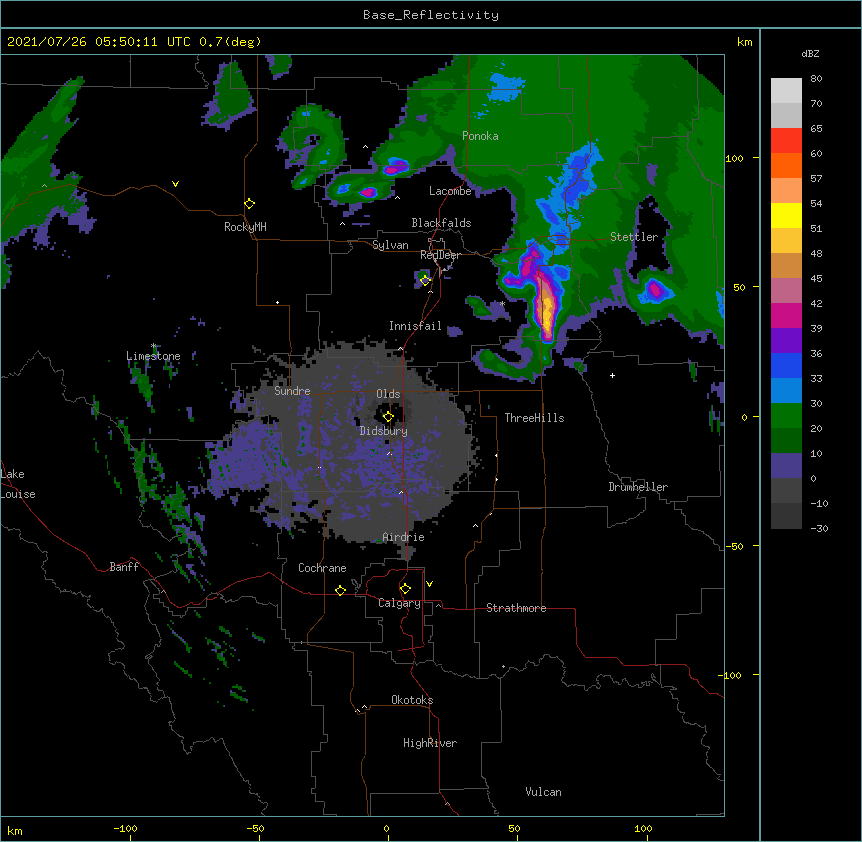Image resolution: width=862 pixels, height=842 pixels.
Task: Click the yellow diamond marker south of RedDeer
Action: [425, 281]
